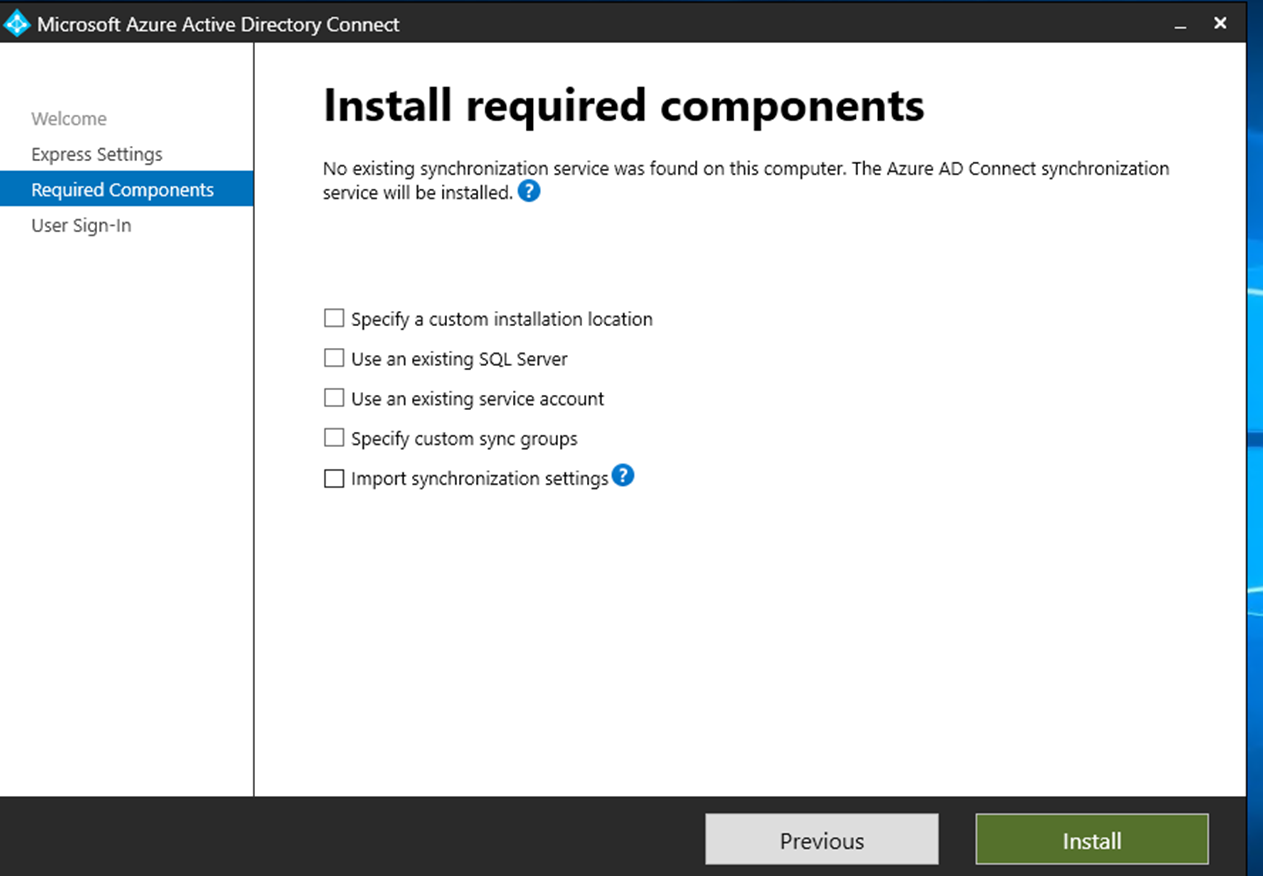Select Express Settings in the sidebar
Screen dimensions: 1263x876
click(97, 154)
